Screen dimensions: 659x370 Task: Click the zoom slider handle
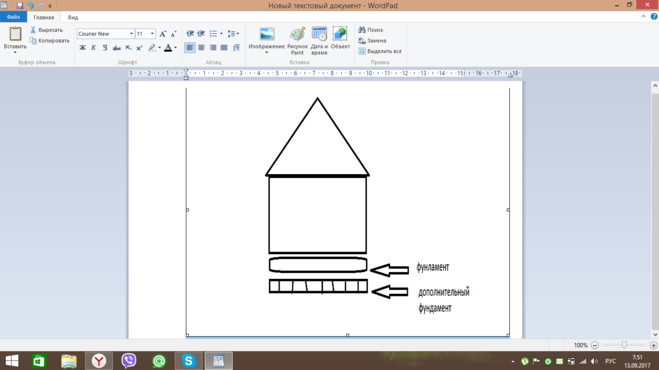(624, 345)
